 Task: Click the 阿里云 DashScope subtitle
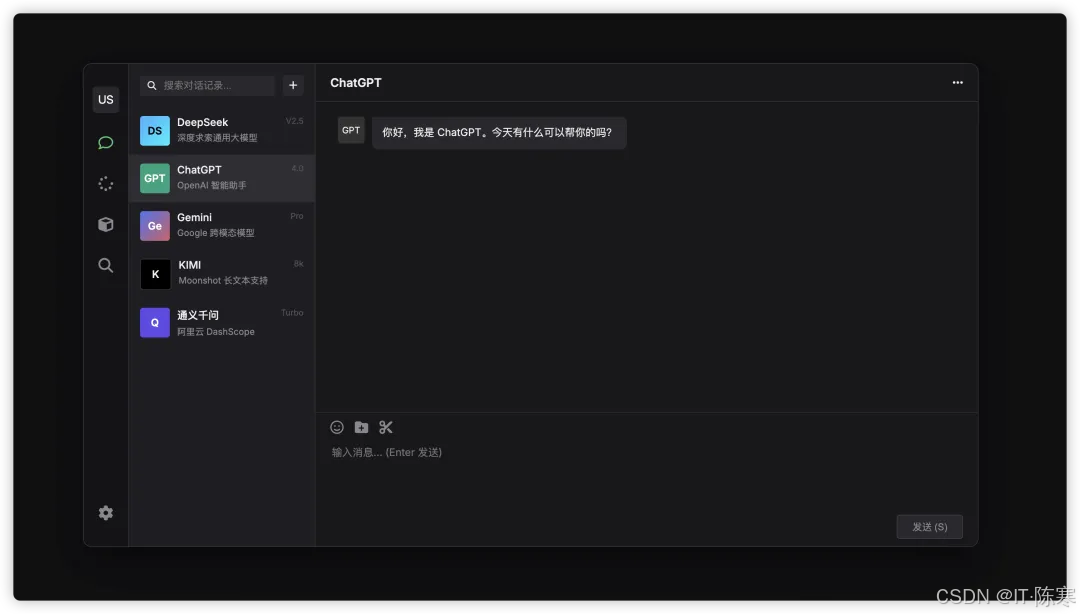tap(216, 331)
